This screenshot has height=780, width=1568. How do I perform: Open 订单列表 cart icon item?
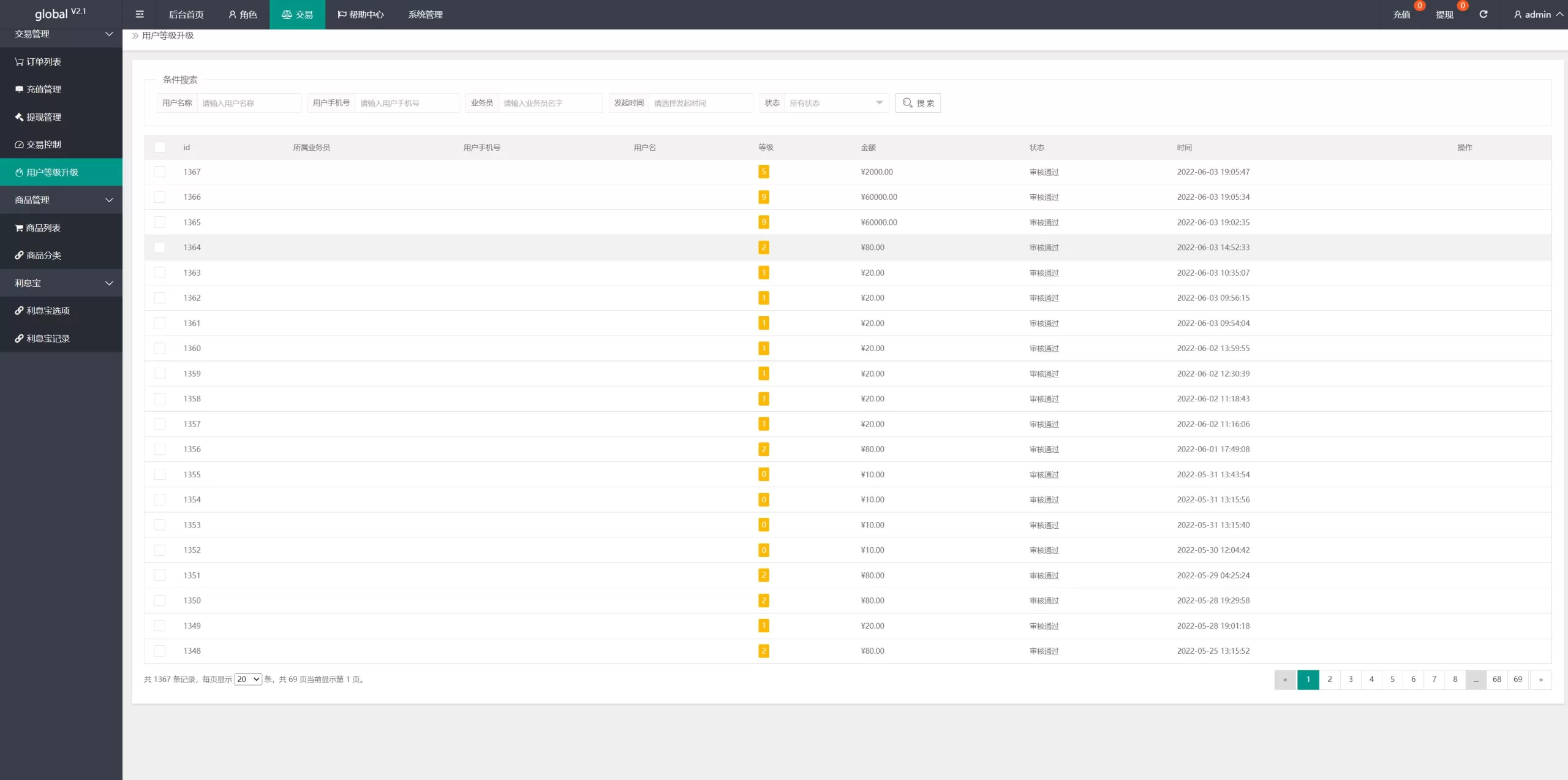click(38, 61)
